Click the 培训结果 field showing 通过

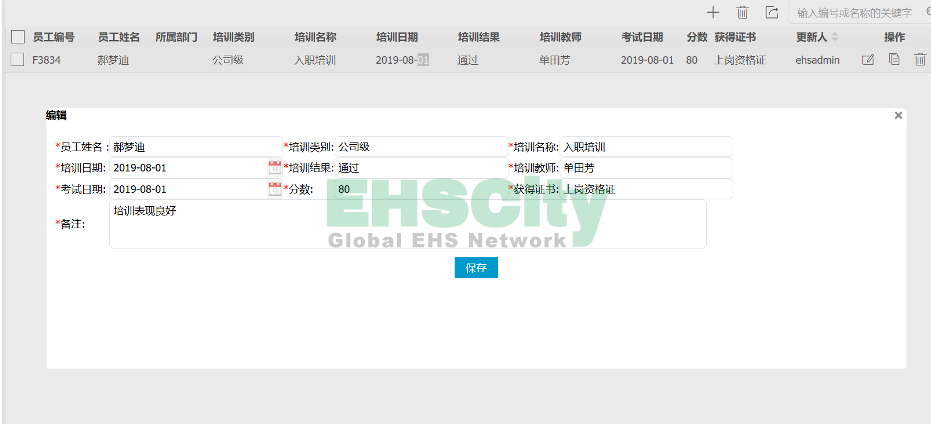[x=421, y=167]
